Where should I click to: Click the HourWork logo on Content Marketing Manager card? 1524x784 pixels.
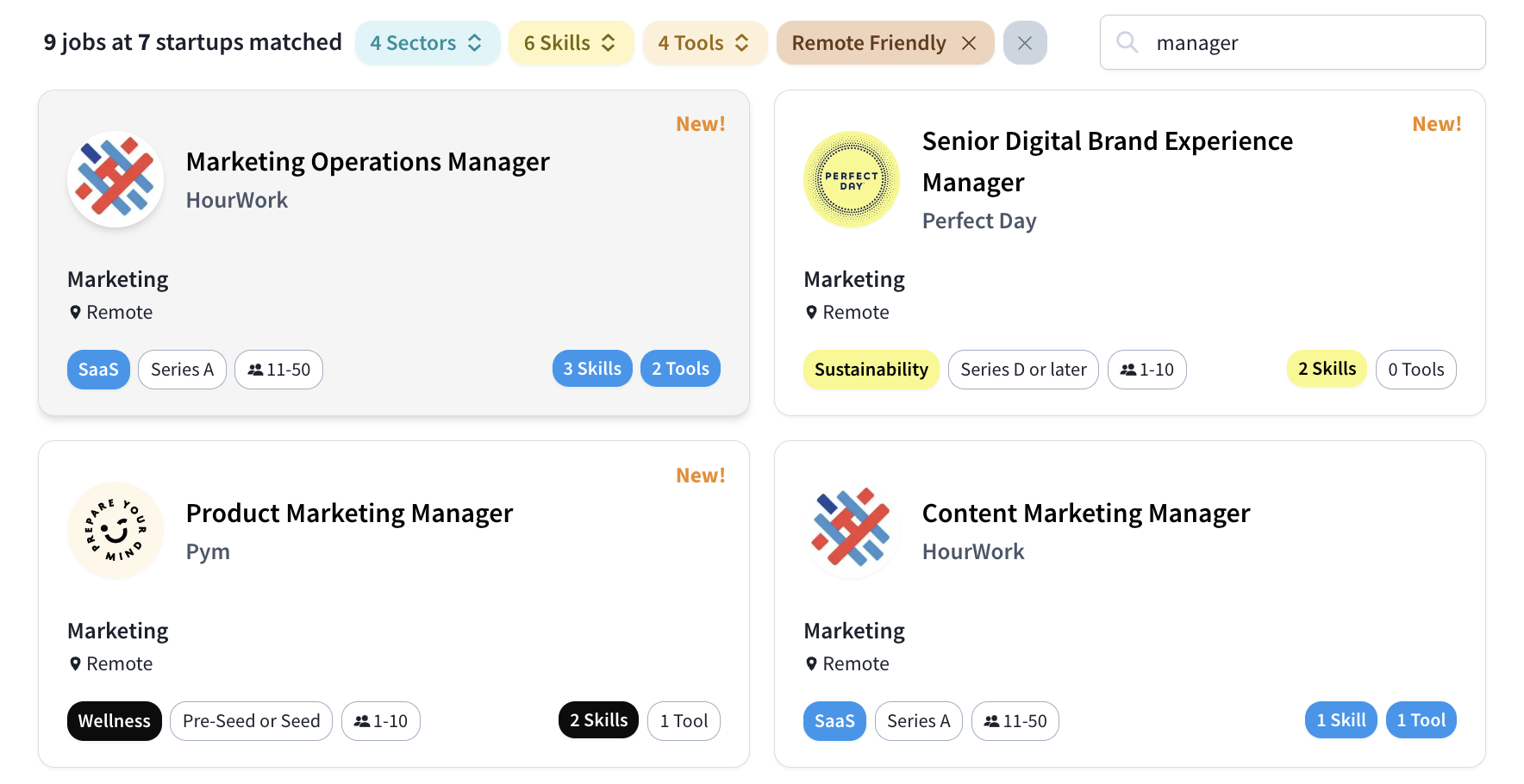pyautogui.click(x=852, y=531)
